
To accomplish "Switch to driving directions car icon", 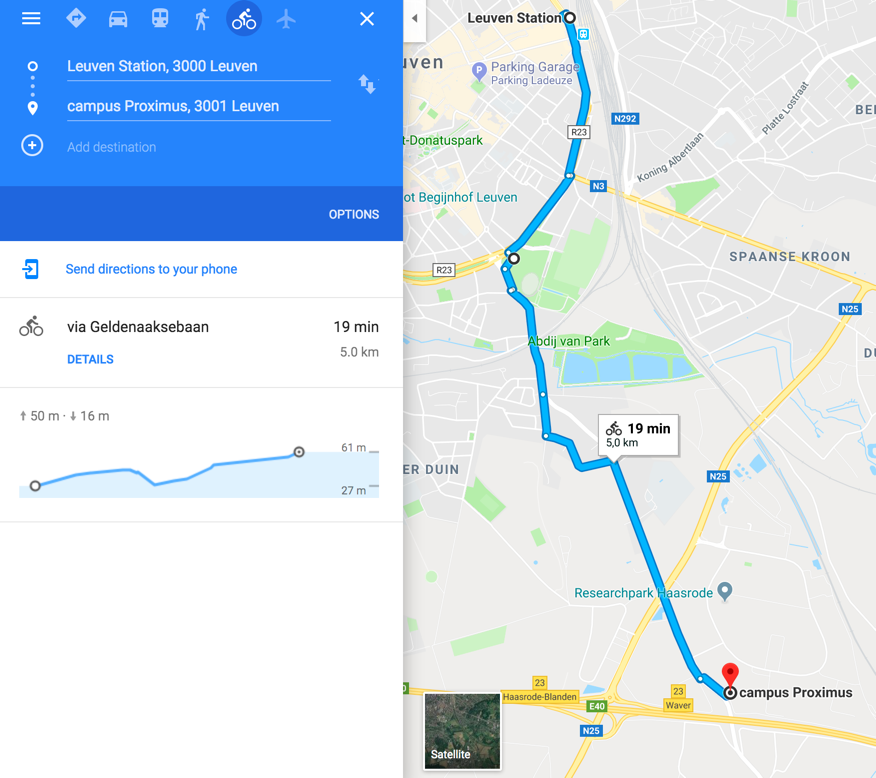I will click(118, 20).
